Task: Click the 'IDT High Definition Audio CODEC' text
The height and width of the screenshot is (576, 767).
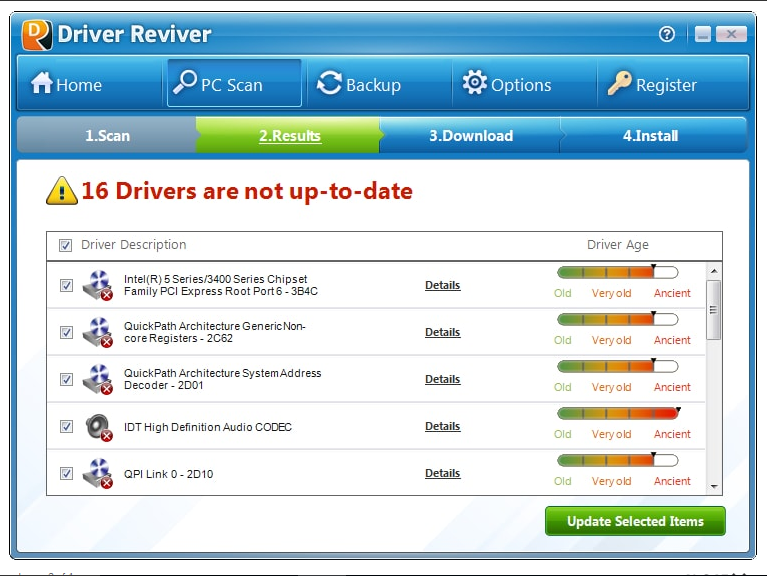Action: 208,427
